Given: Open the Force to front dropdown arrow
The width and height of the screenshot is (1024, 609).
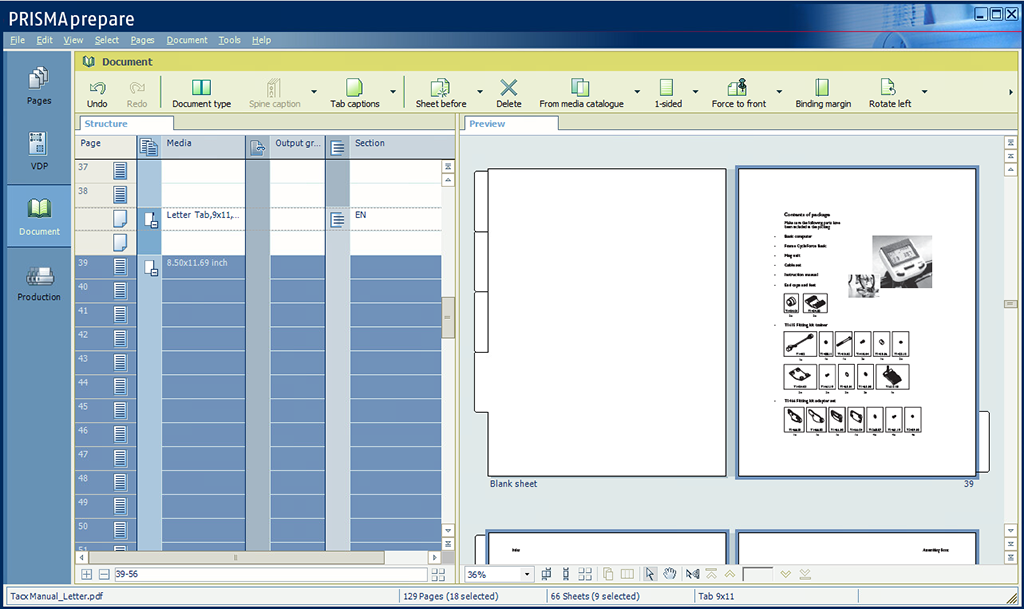Looking at the screenshot, I should (x=779, y=92).
